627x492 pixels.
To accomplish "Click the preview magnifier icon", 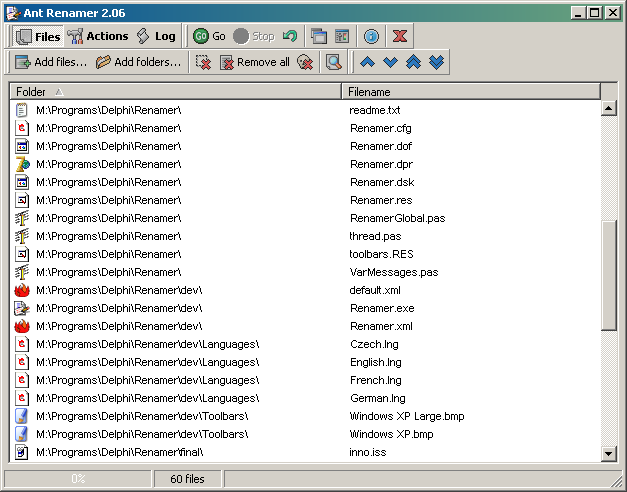I will tap(334, 62).
